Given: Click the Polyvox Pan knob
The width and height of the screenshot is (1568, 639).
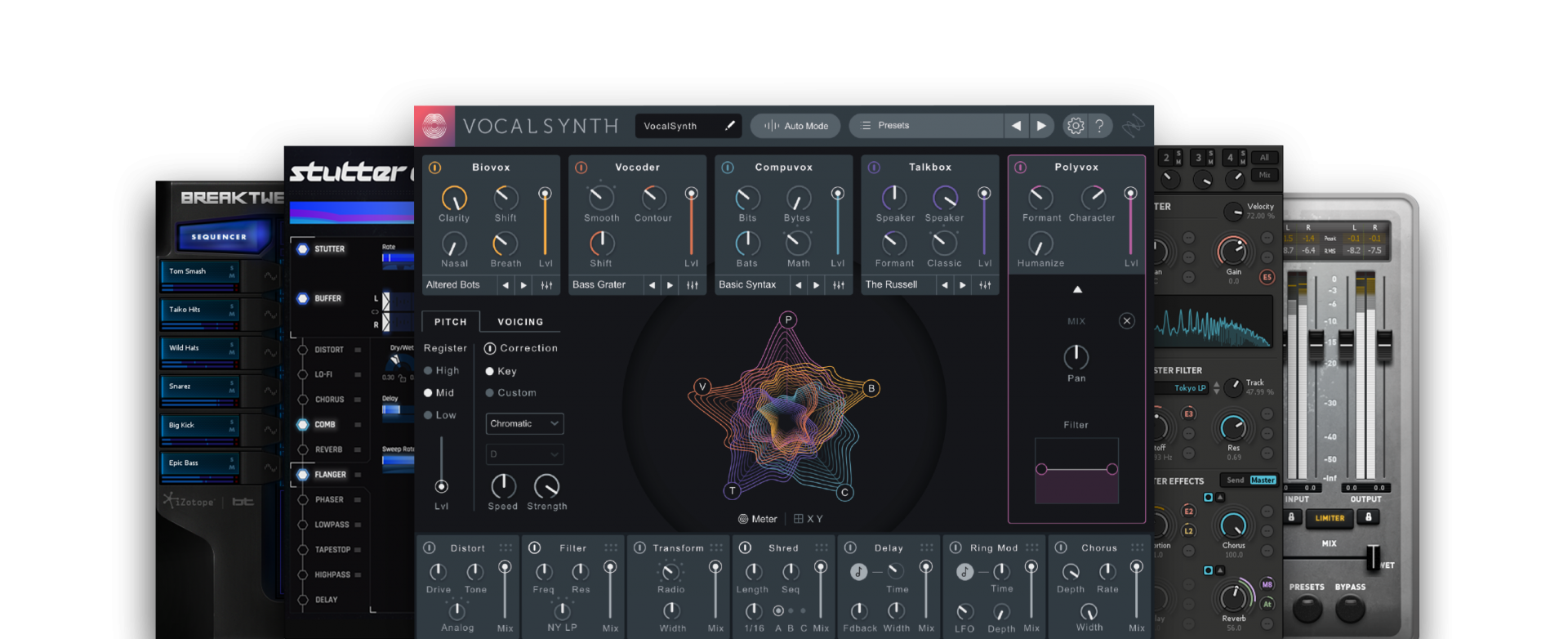Looking at the screenshot, I should coord(1076,357).
